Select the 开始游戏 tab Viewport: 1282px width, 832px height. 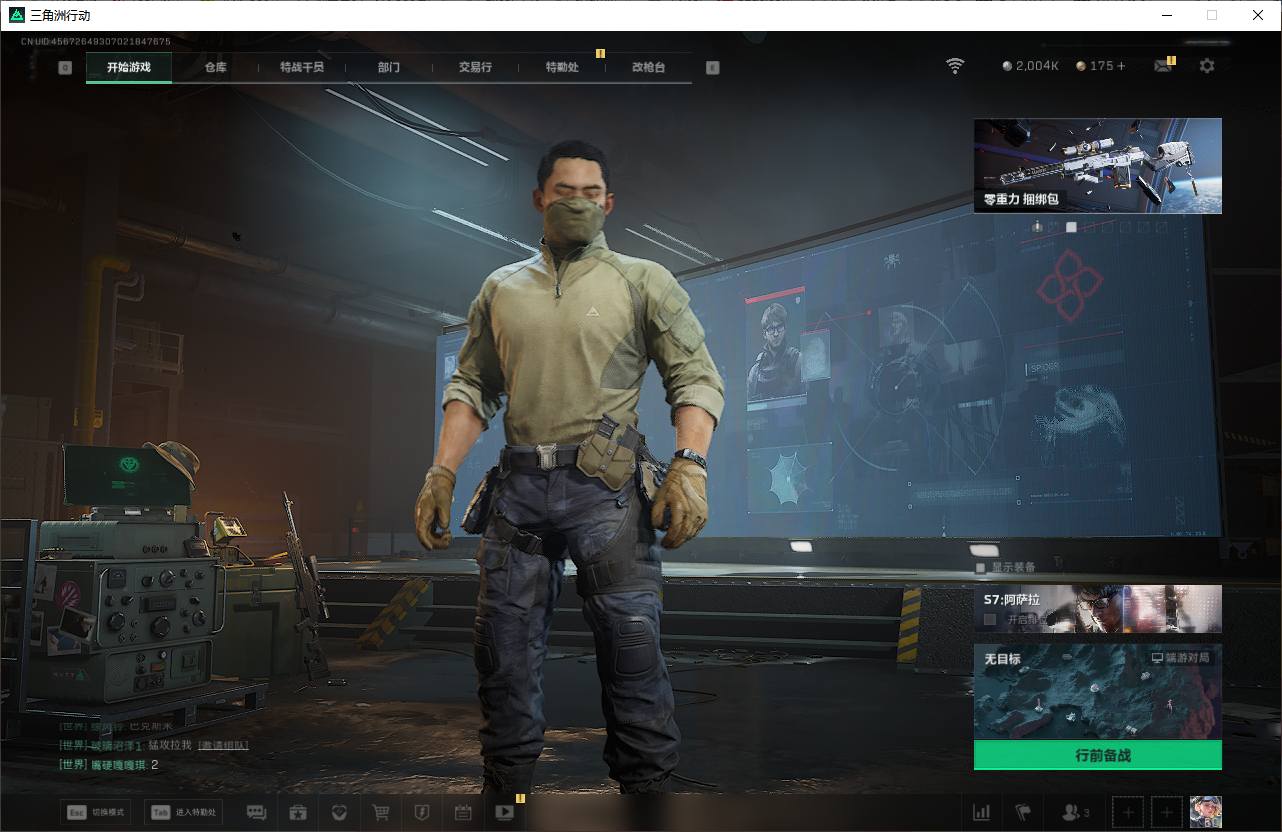click(x=129, y=67)
